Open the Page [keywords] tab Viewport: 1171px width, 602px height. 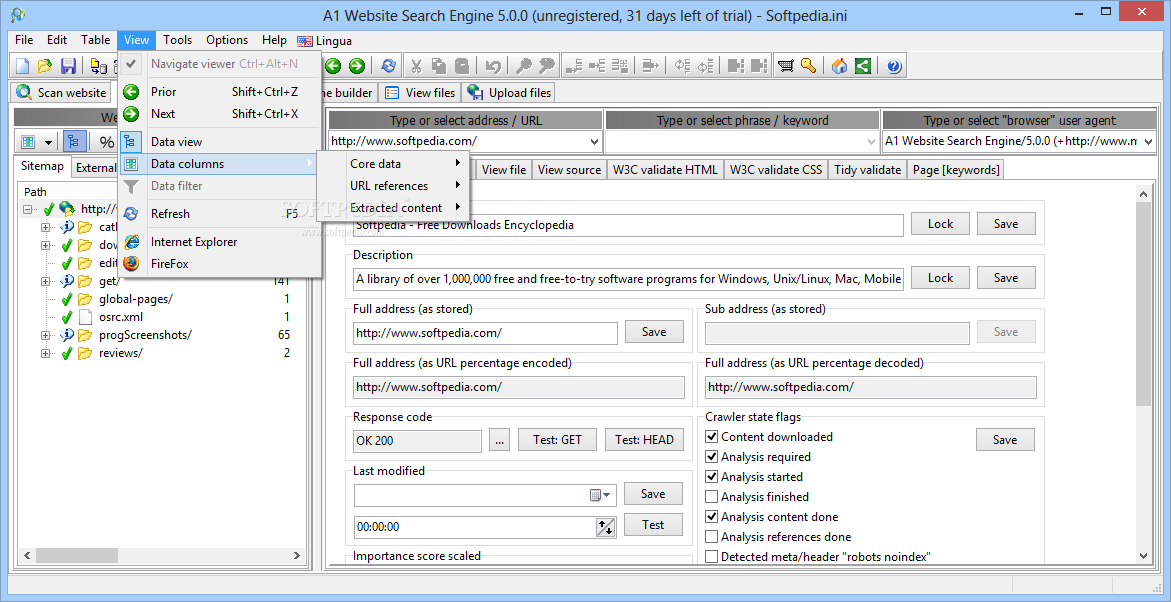click(955, 170)
